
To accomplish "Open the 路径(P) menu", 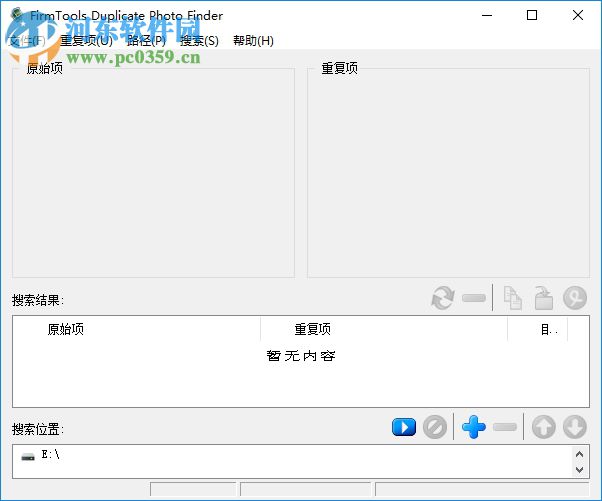I will point(146,40).
